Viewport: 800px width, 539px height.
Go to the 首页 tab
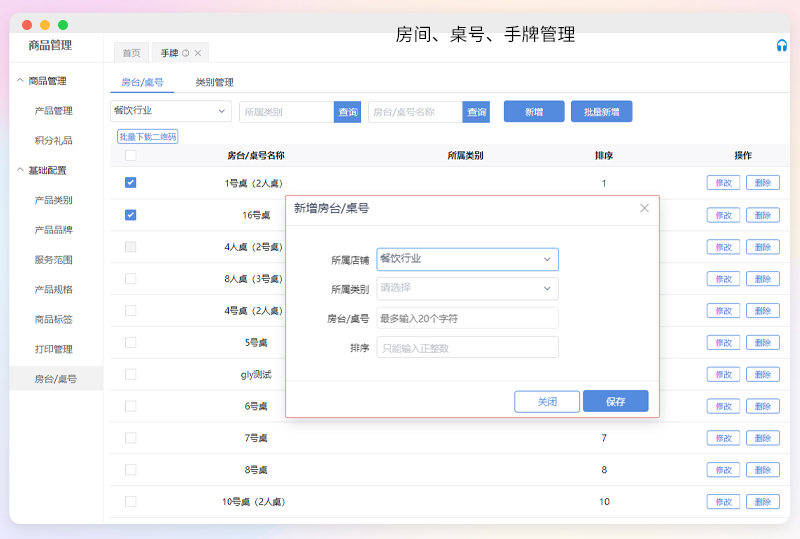(x=131, y=53)
